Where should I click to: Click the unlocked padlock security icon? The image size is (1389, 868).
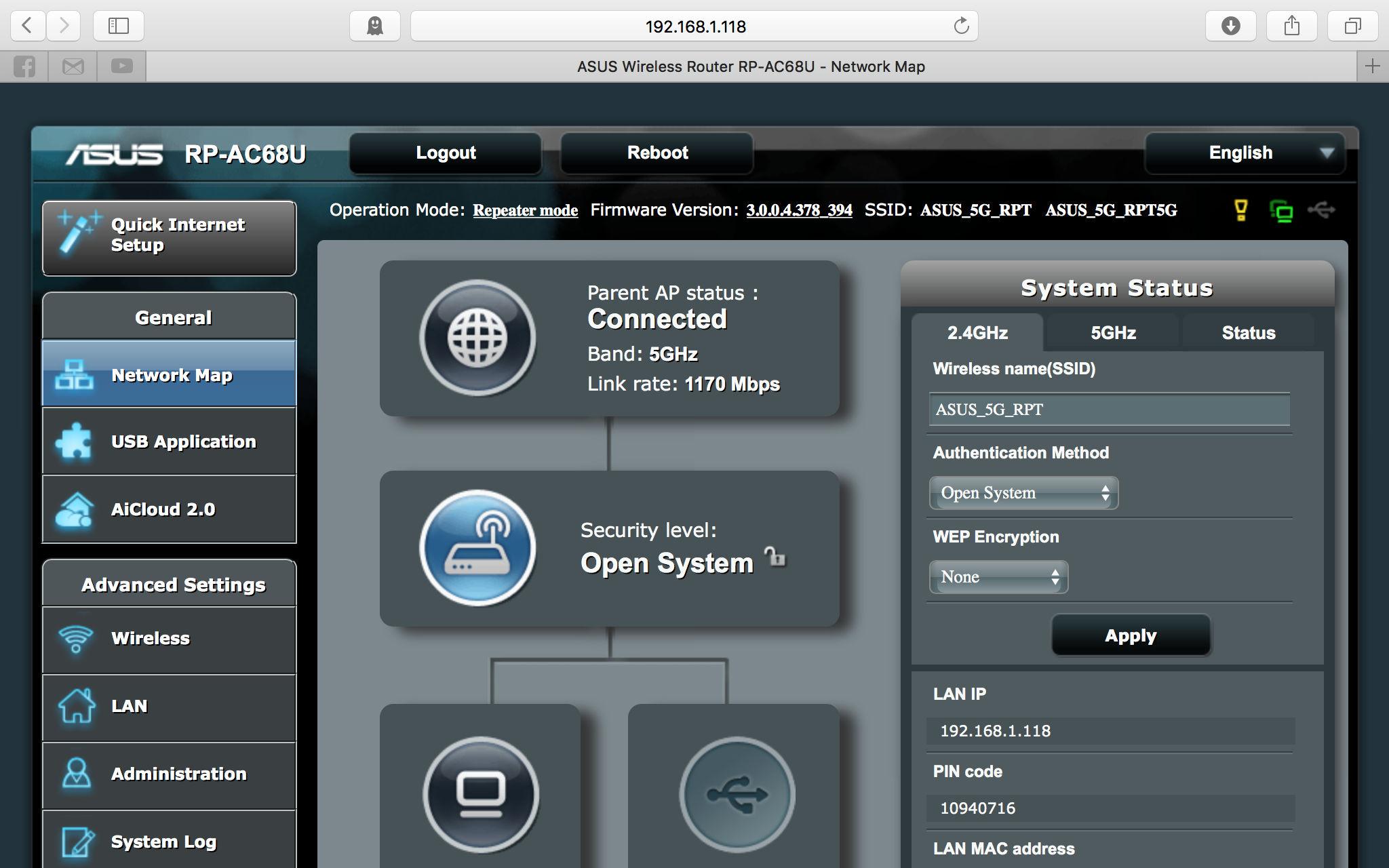coord(775,557)
